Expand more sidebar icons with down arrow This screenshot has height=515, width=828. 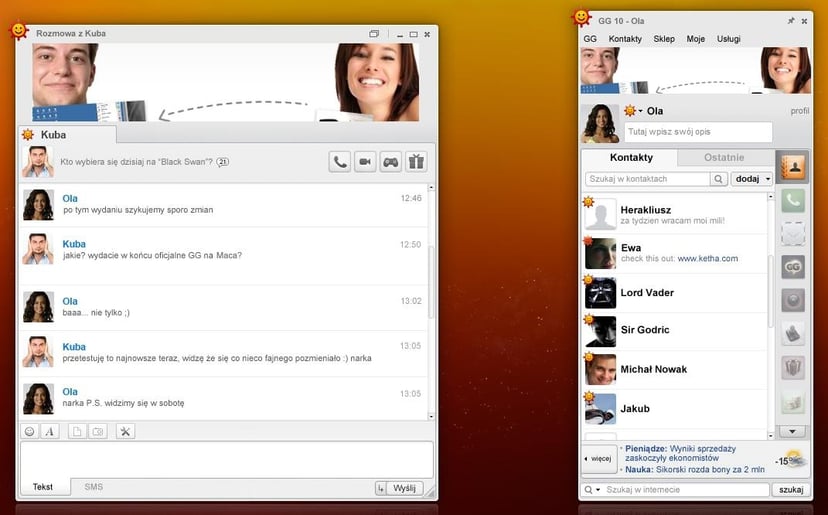[793, 431]
